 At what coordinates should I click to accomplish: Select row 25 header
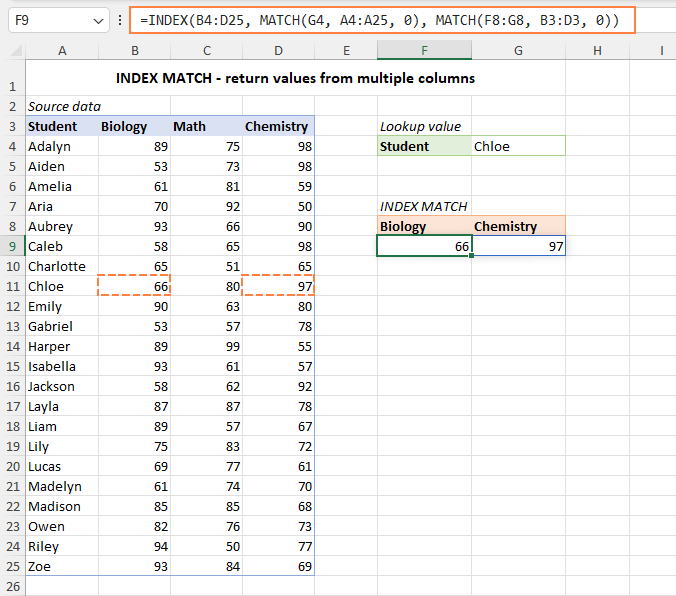13,566
